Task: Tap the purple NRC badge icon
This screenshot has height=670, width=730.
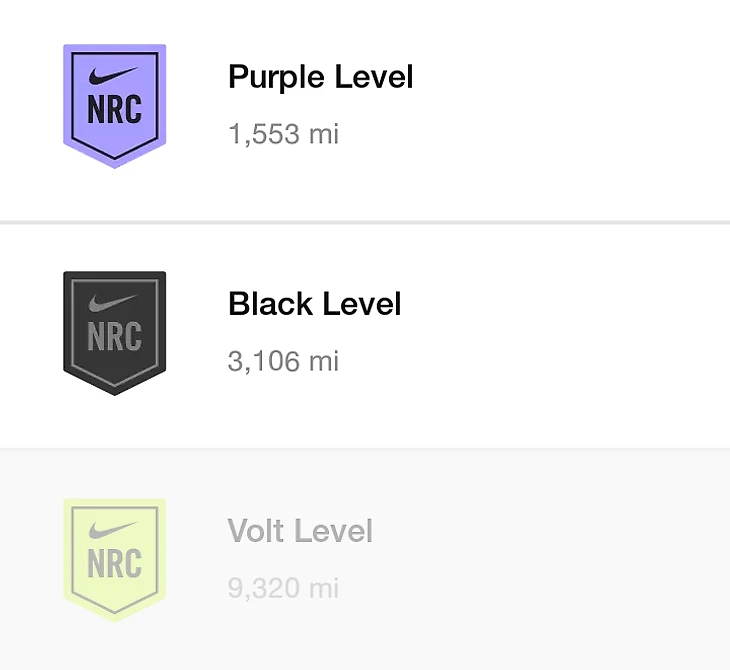Action: coord(114,105)
